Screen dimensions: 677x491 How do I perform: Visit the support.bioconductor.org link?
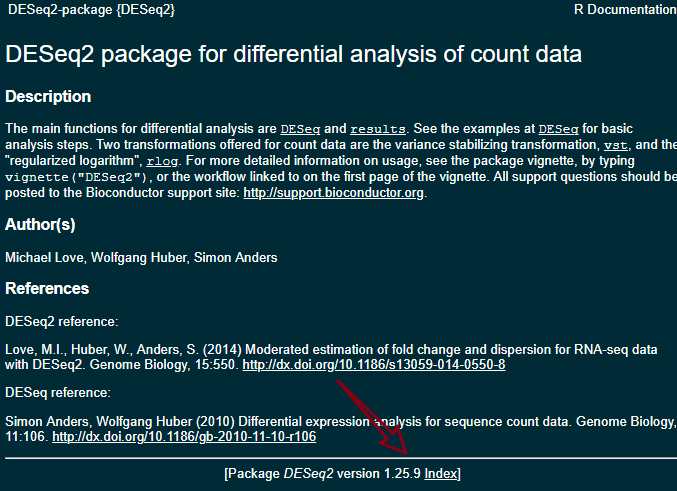333,193
